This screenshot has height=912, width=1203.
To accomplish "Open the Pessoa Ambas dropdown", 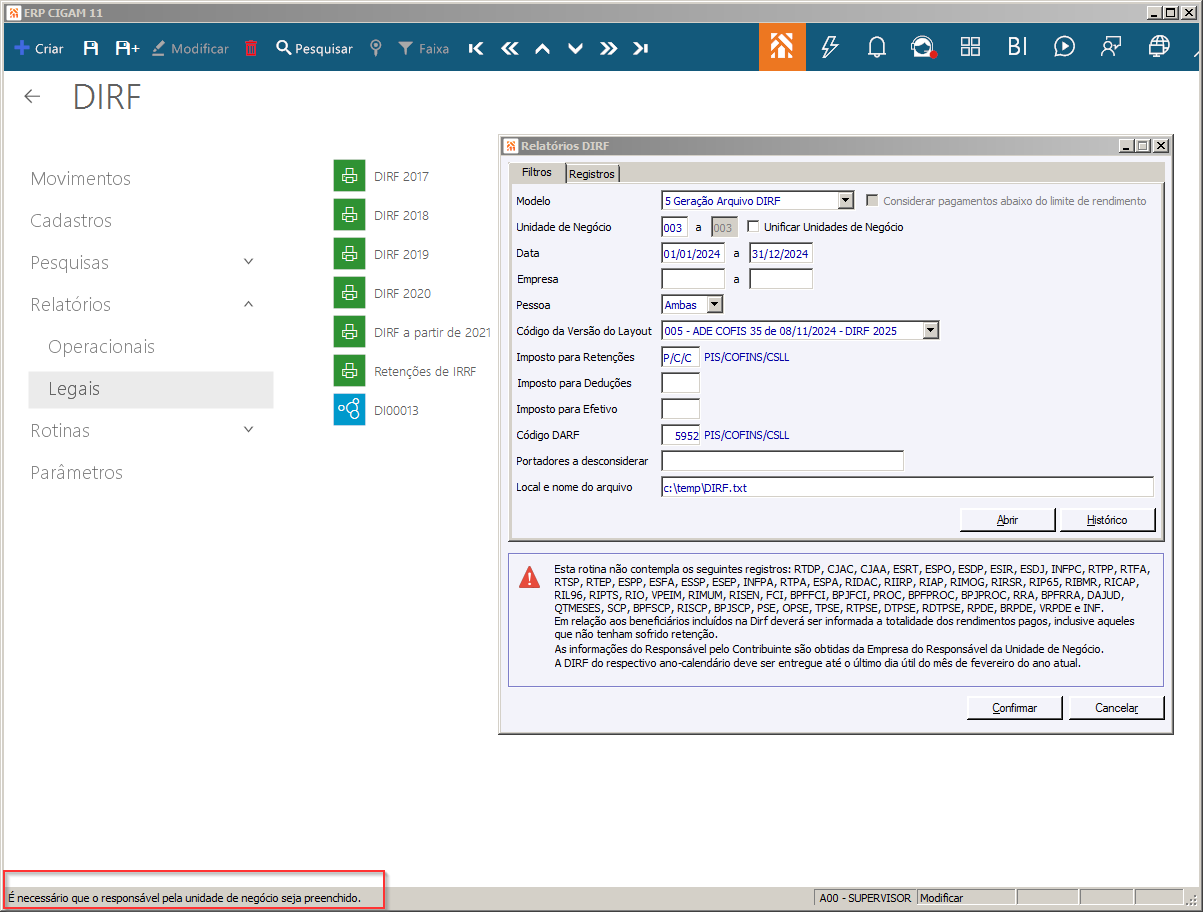I will pyautogui.click(x=714, y=304).
